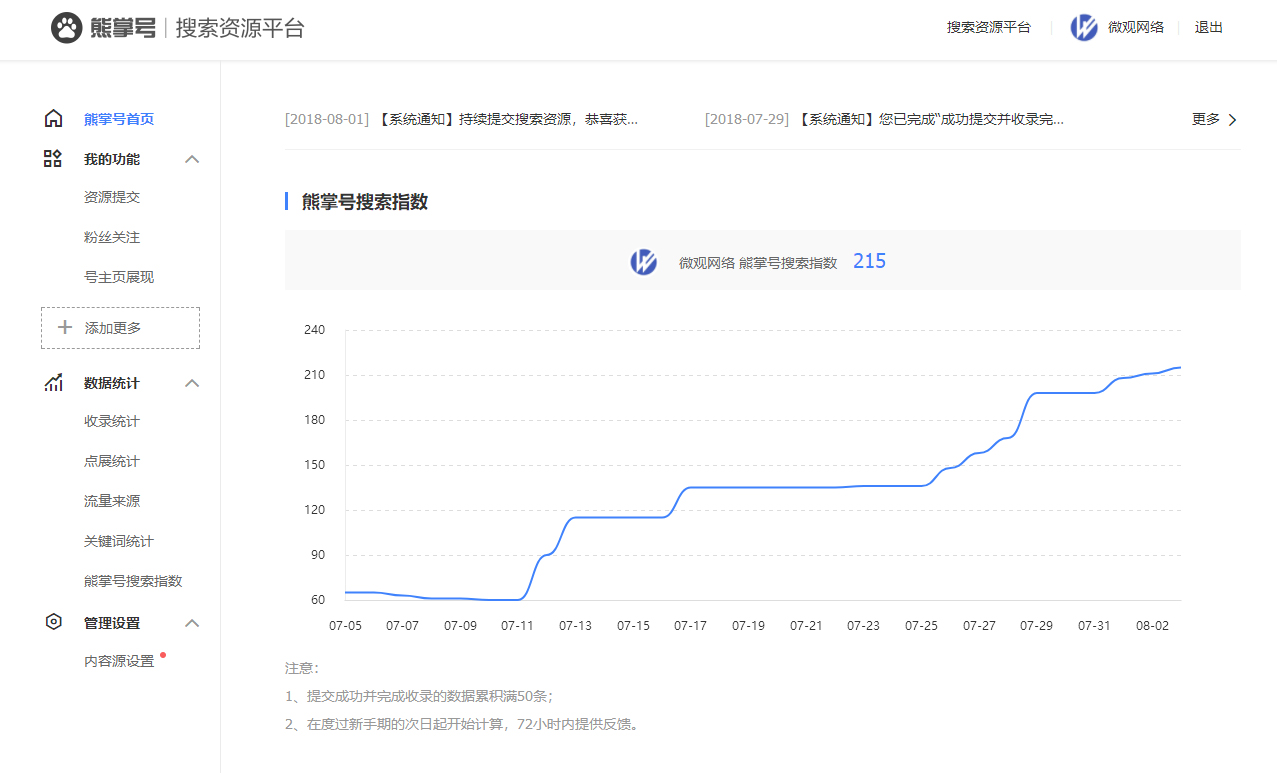Click 搜索资源平台 link in header
The image size is (1277, 773).
pyautogui.click(x=988, y=27)
